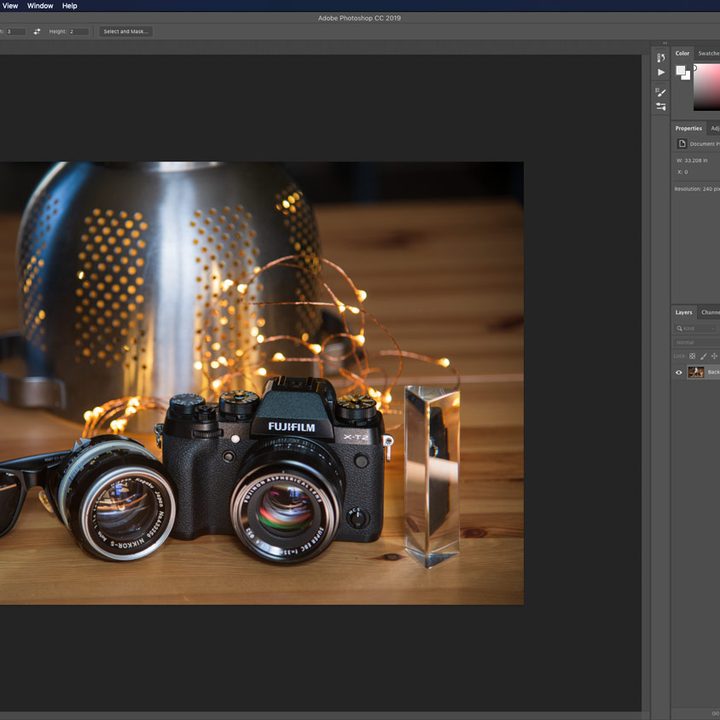
Task: Open the Normal blend mode dropdown
Action: [x=697, y=342]
